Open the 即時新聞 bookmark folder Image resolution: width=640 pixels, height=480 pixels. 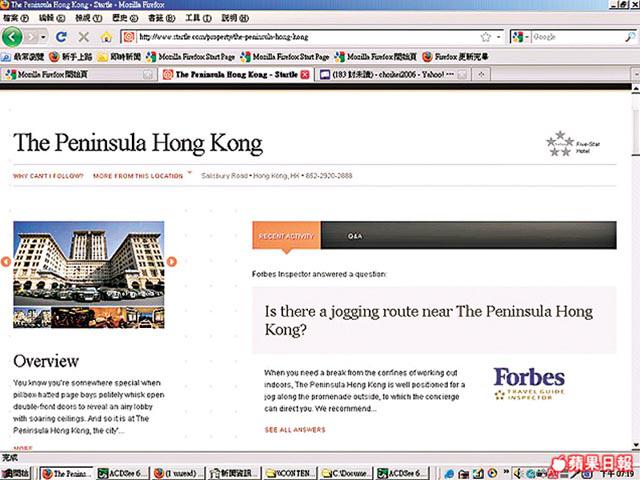(119, 57)
